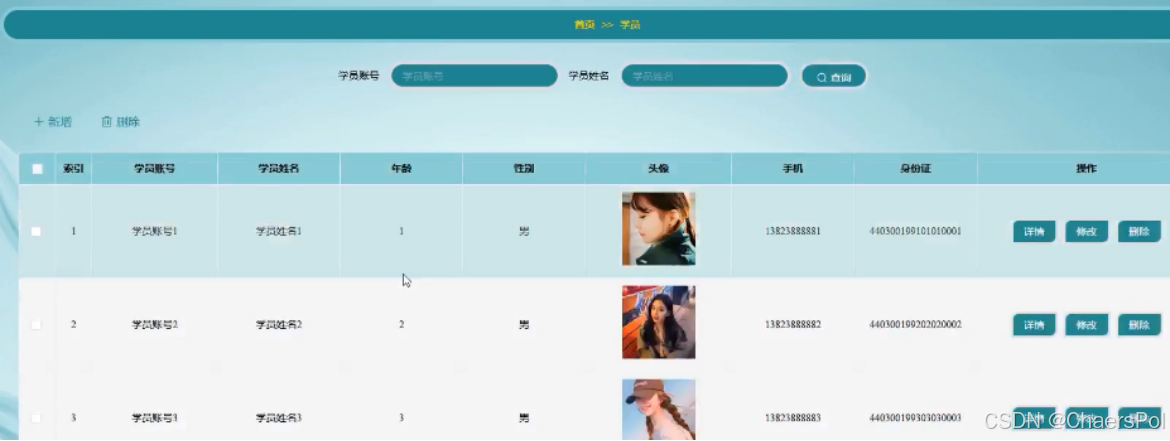The height and width of the screenshot is (441, 1170).
Task: Click the 身份证 column header
Action: [916, 169]
